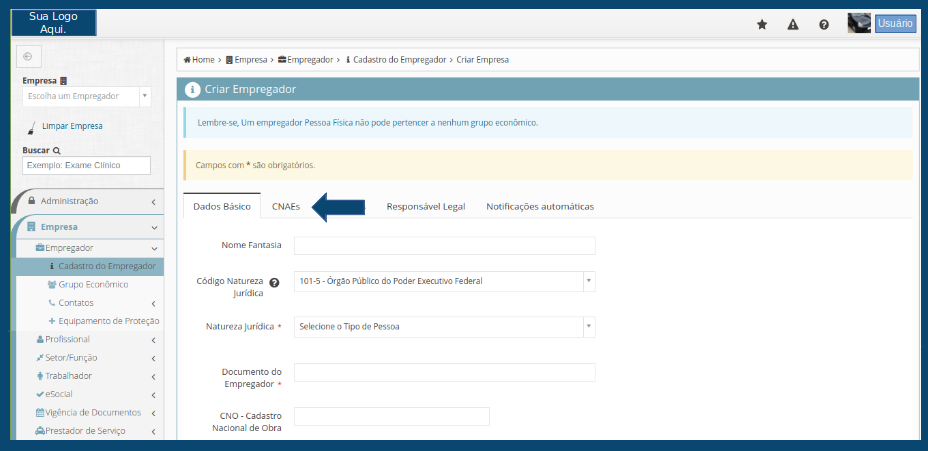
Task: Click the group icon beside Grupo Econômico
Action: tap(51, 285)
